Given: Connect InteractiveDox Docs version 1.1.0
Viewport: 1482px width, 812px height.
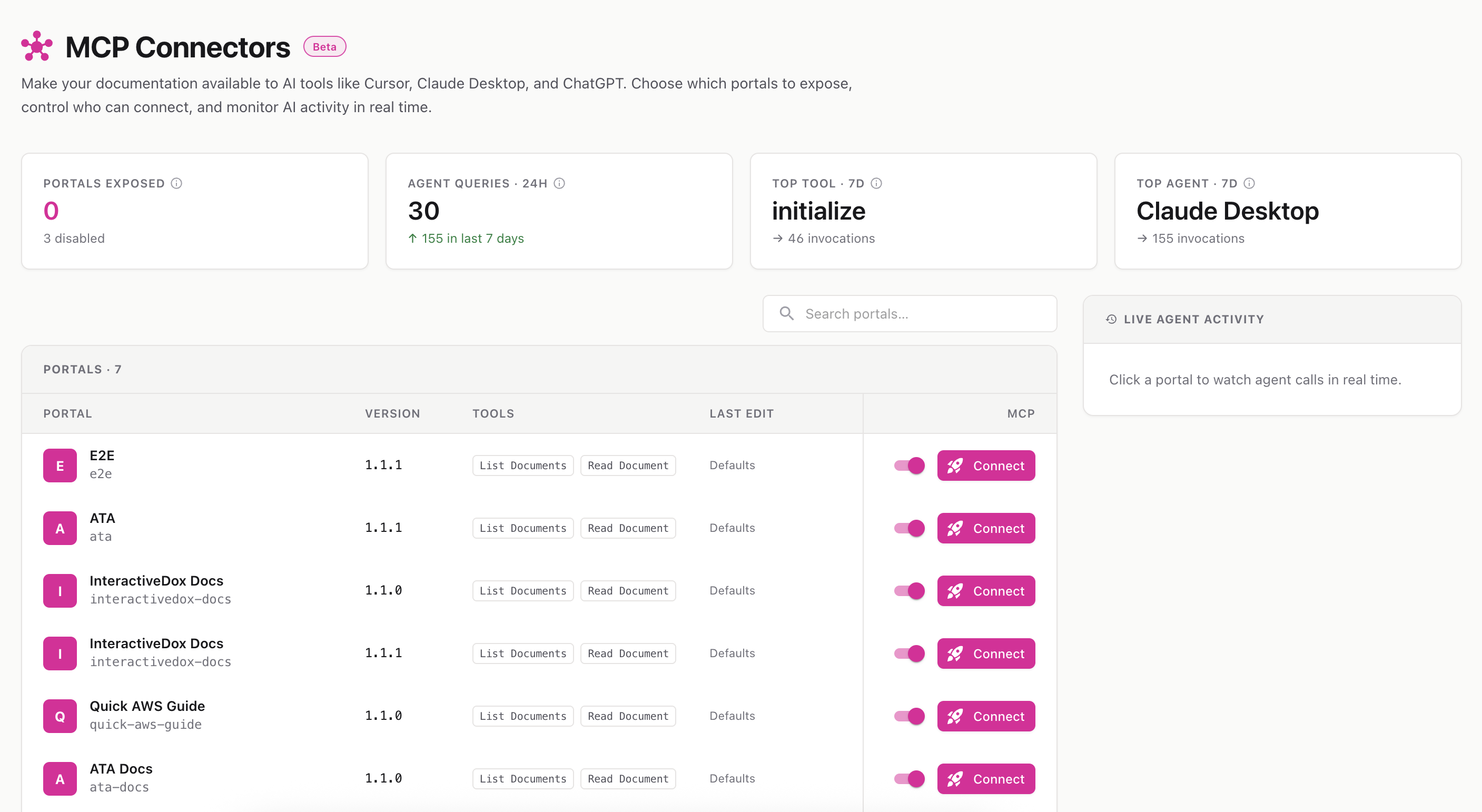Looking at the screenshot, I should (986, 591).
